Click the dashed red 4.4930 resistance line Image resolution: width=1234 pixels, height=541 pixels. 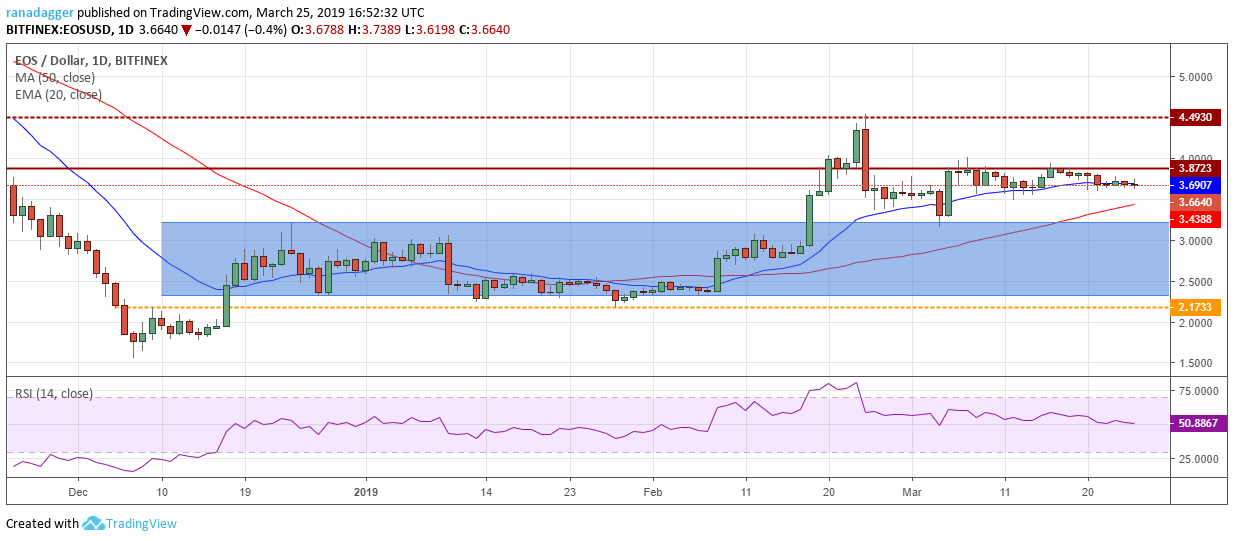(x=588, y=117)
